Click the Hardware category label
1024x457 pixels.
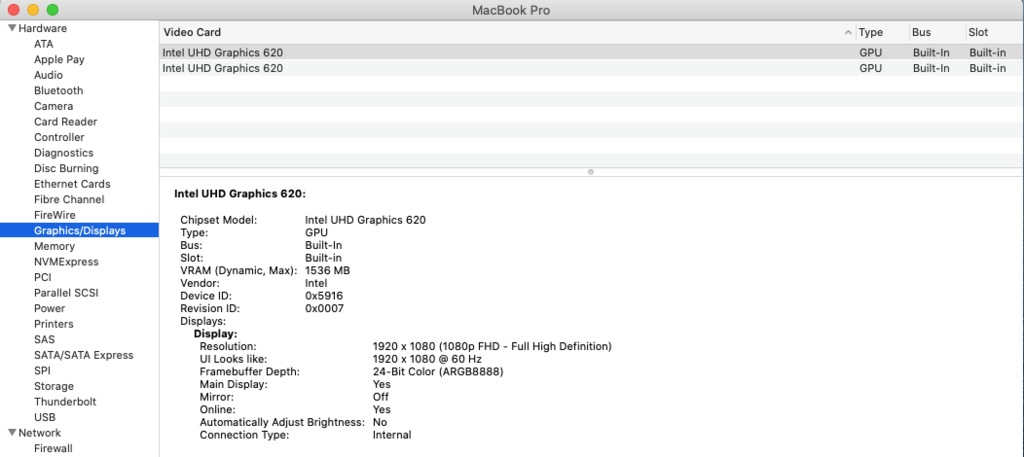[x=42, y=28]
